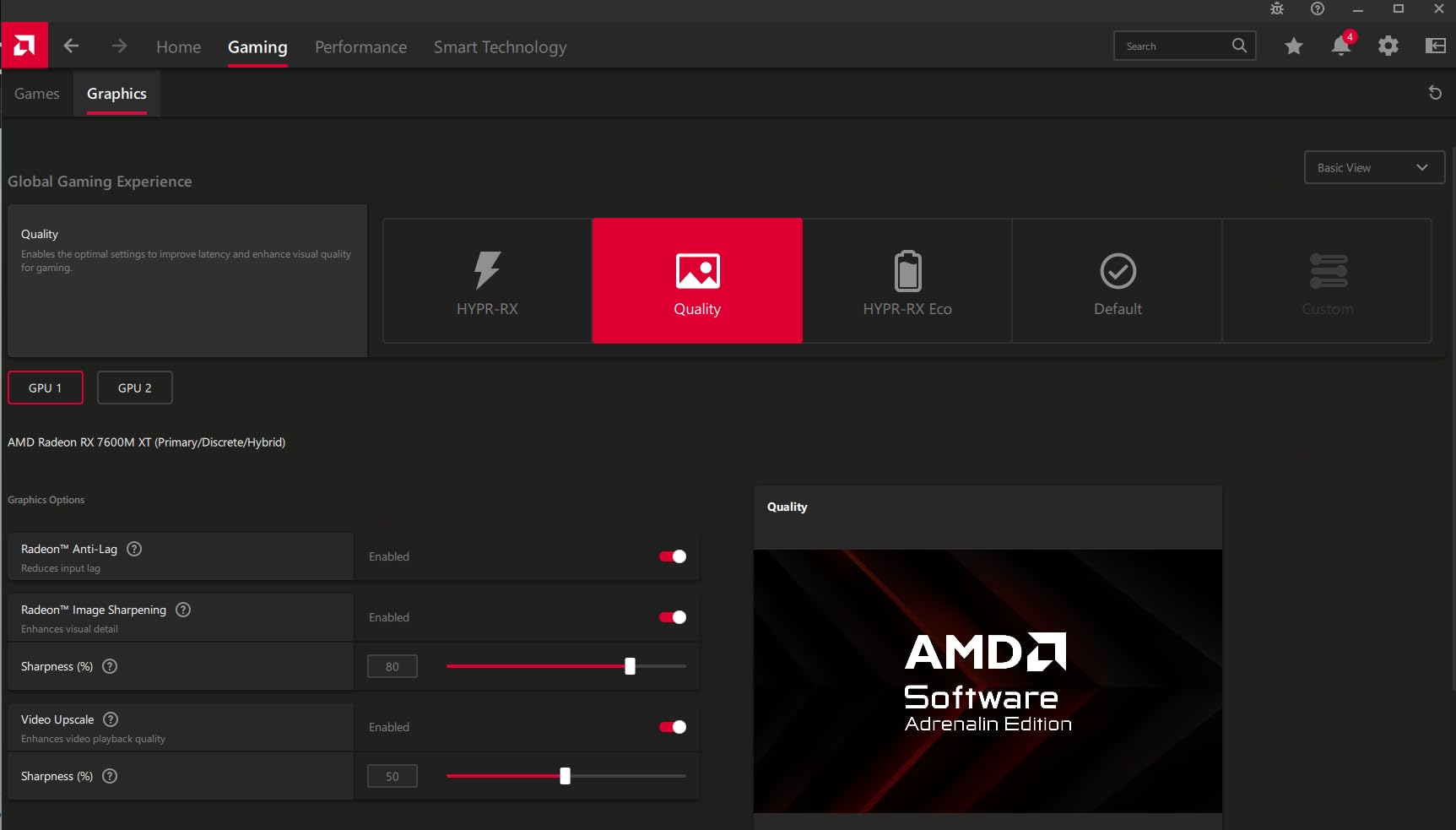
Task: Switch to GPU 1
Action: tap(46, 388)
